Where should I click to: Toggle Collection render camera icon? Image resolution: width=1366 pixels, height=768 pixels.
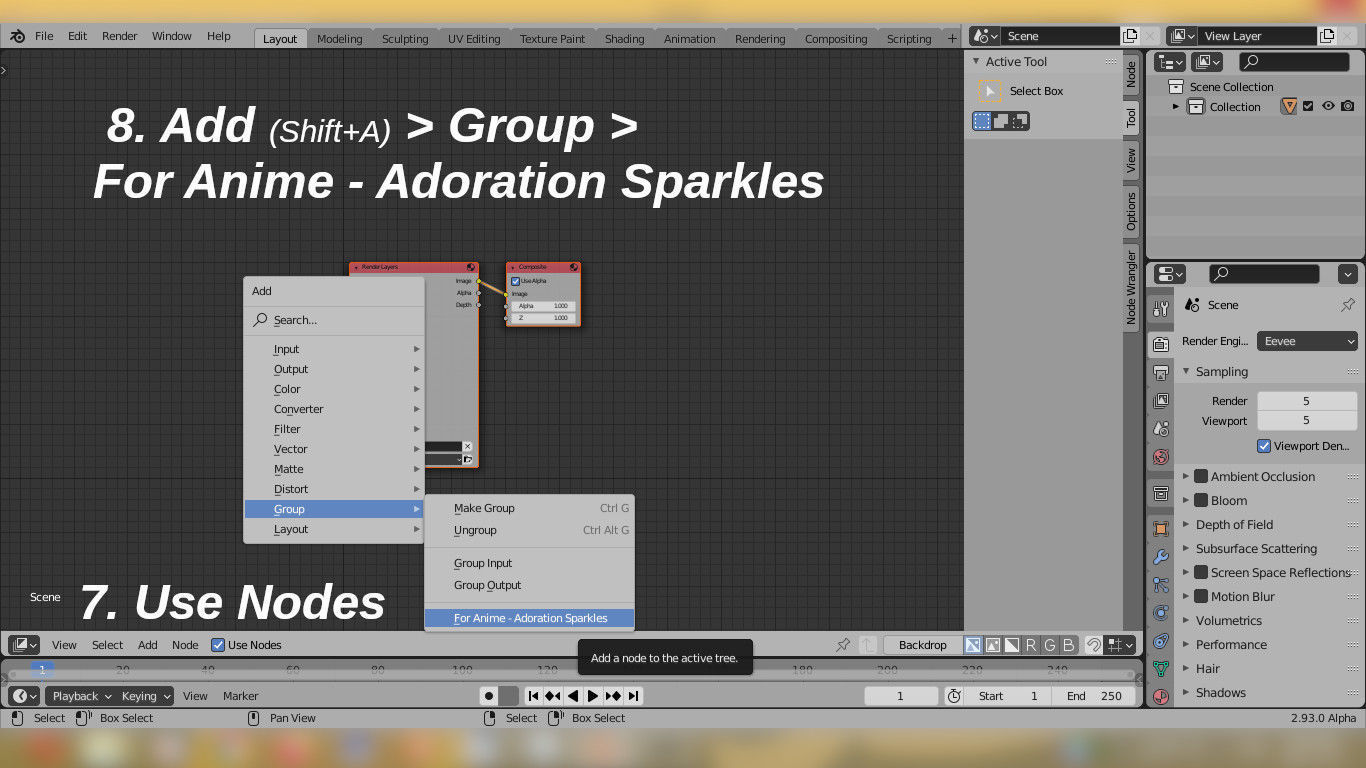tap(1348, 106)
